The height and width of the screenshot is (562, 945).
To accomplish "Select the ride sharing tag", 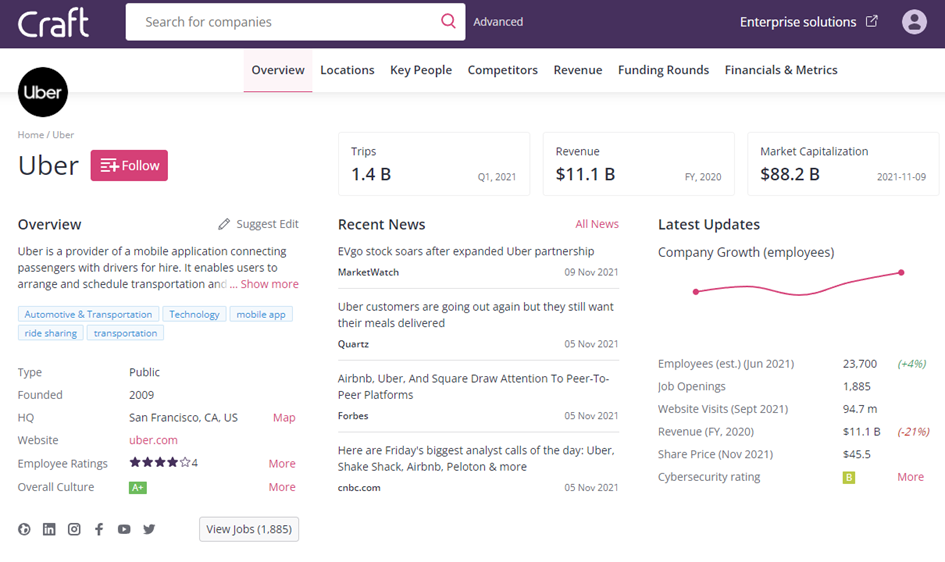I will (51, 333).
